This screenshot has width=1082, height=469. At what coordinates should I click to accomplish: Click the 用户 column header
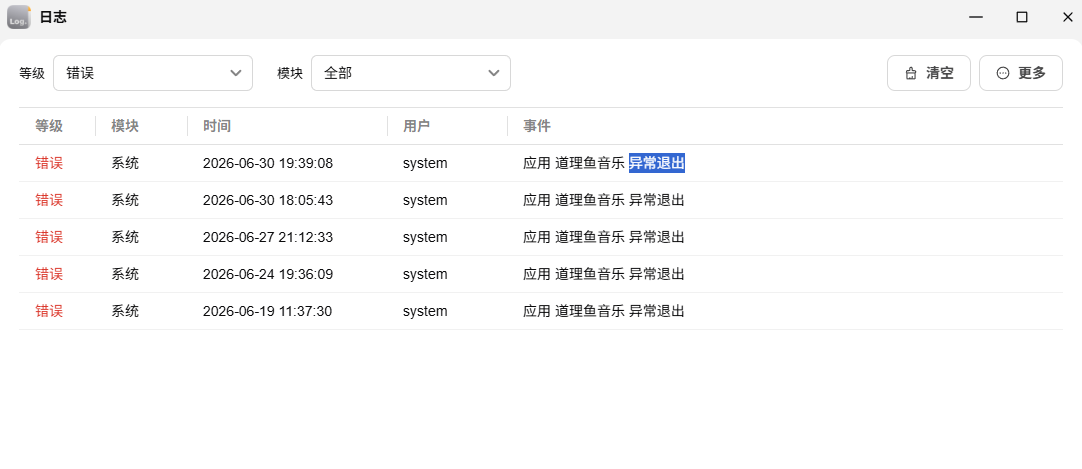pos(417,126)
